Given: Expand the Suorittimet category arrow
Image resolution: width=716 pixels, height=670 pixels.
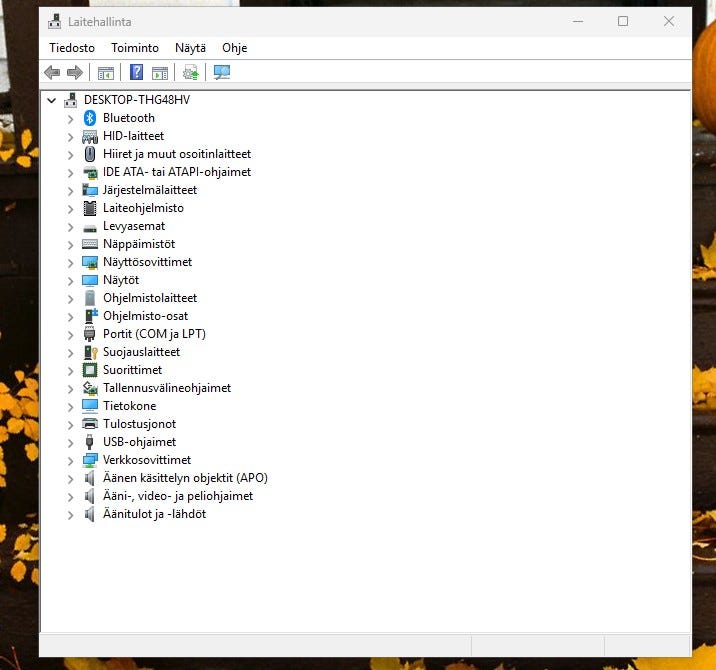Looking at the screenshot, I should point(70,371).
